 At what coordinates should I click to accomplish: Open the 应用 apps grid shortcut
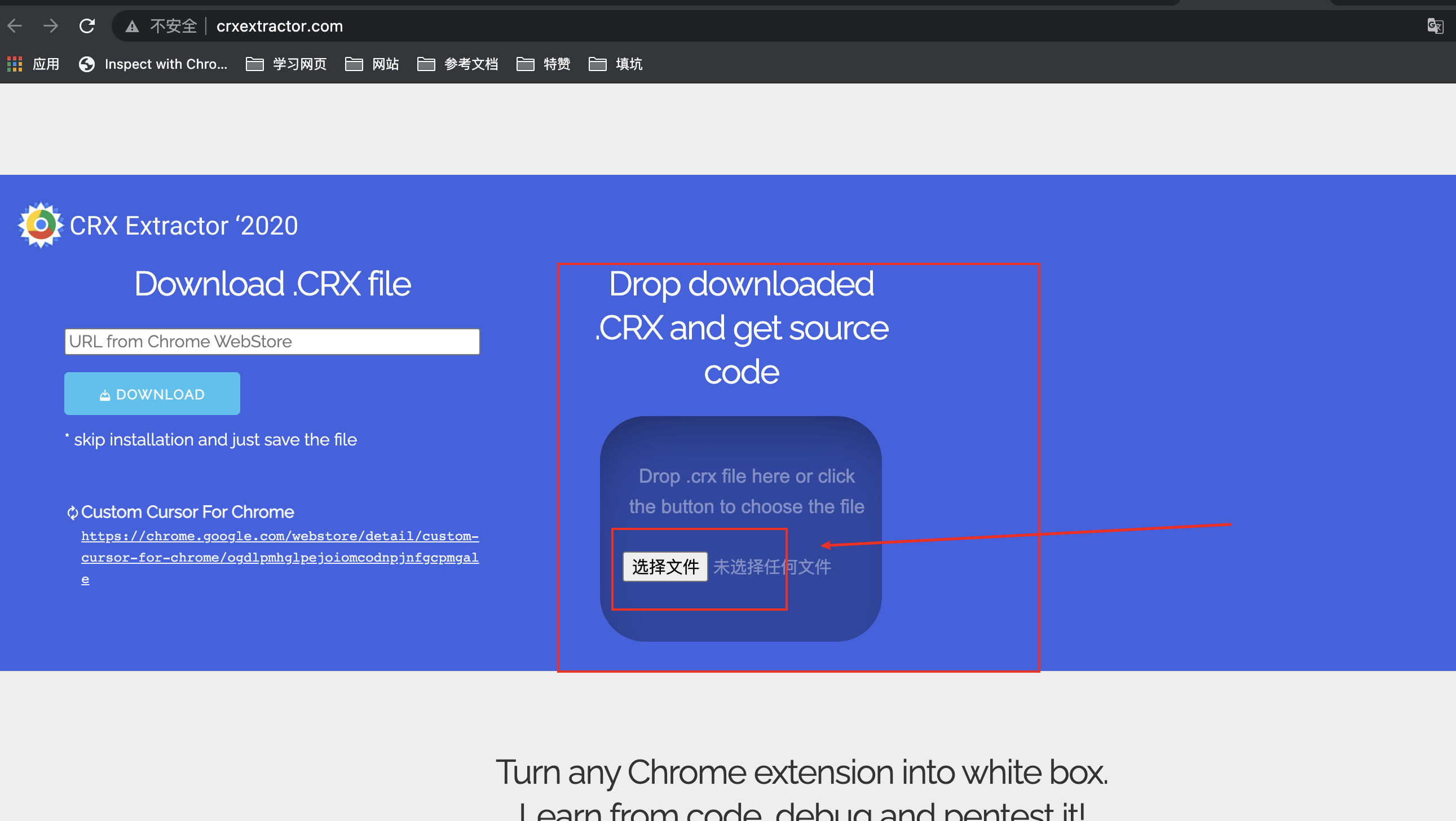pyautogui.click(x=33, y=64)
